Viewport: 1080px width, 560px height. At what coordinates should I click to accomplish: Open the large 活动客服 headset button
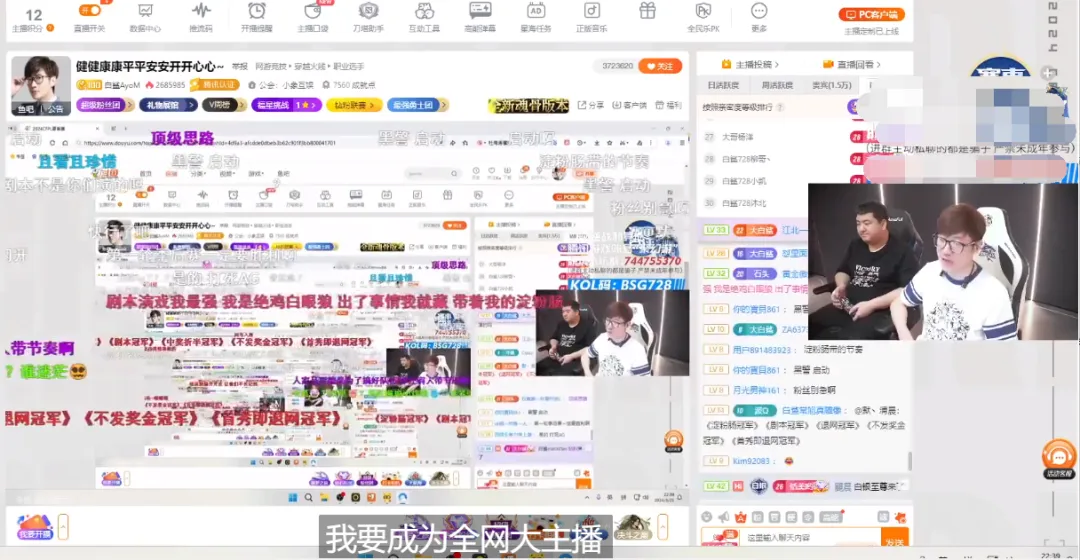pyautogui.click(x=1059, y=457)
